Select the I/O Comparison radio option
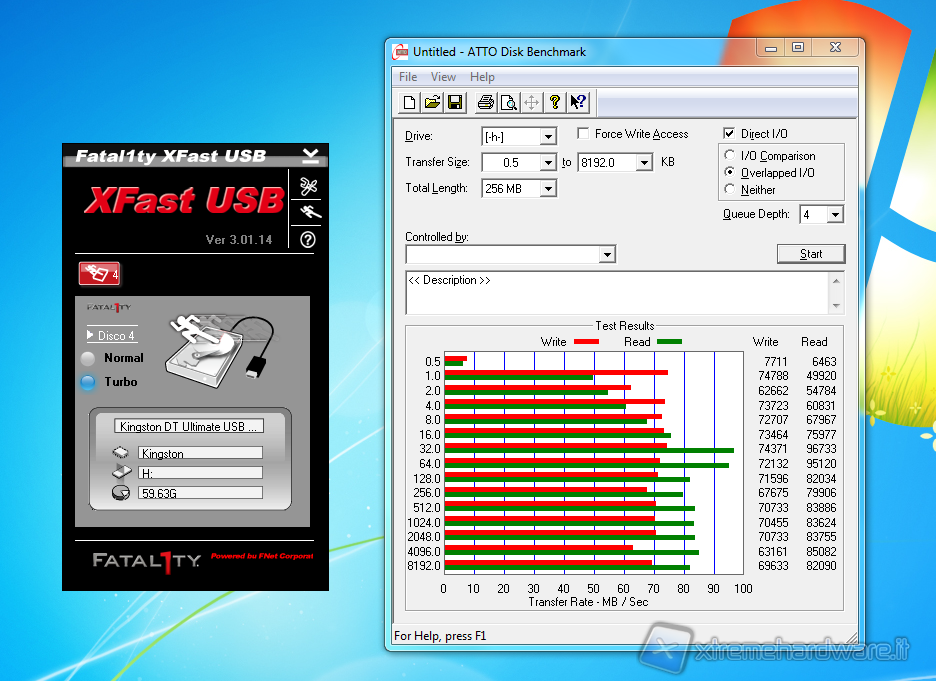Image resolution: width=936 pixels, height=681 pixels. 729,156
